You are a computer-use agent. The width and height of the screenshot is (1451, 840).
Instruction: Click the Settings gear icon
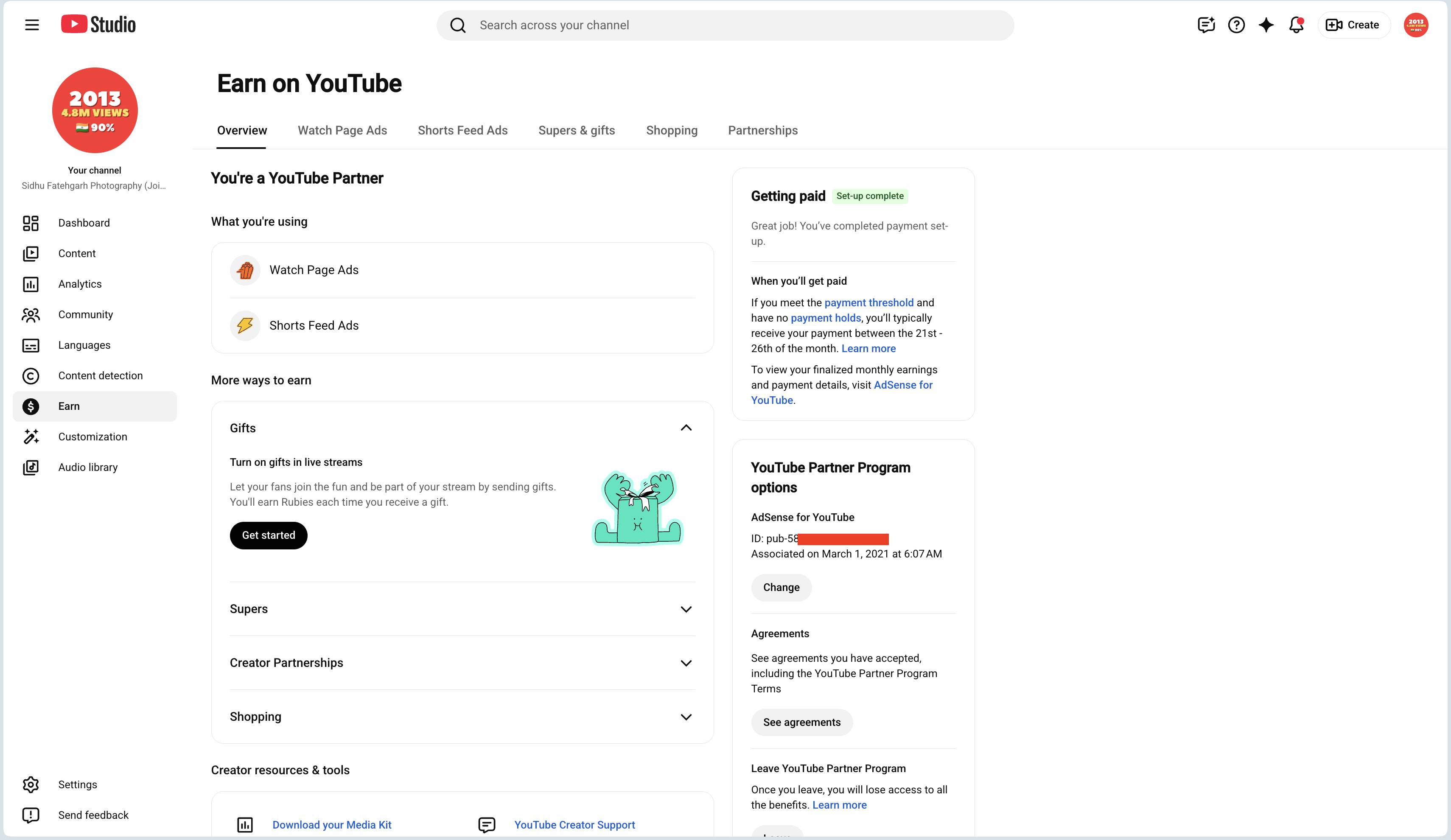pos(31,784)
